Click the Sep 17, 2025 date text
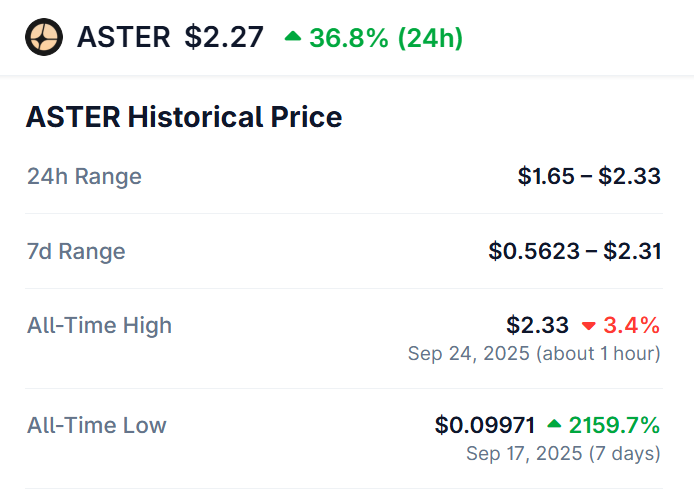Screen dimensions: 694x491 (527, 454)
